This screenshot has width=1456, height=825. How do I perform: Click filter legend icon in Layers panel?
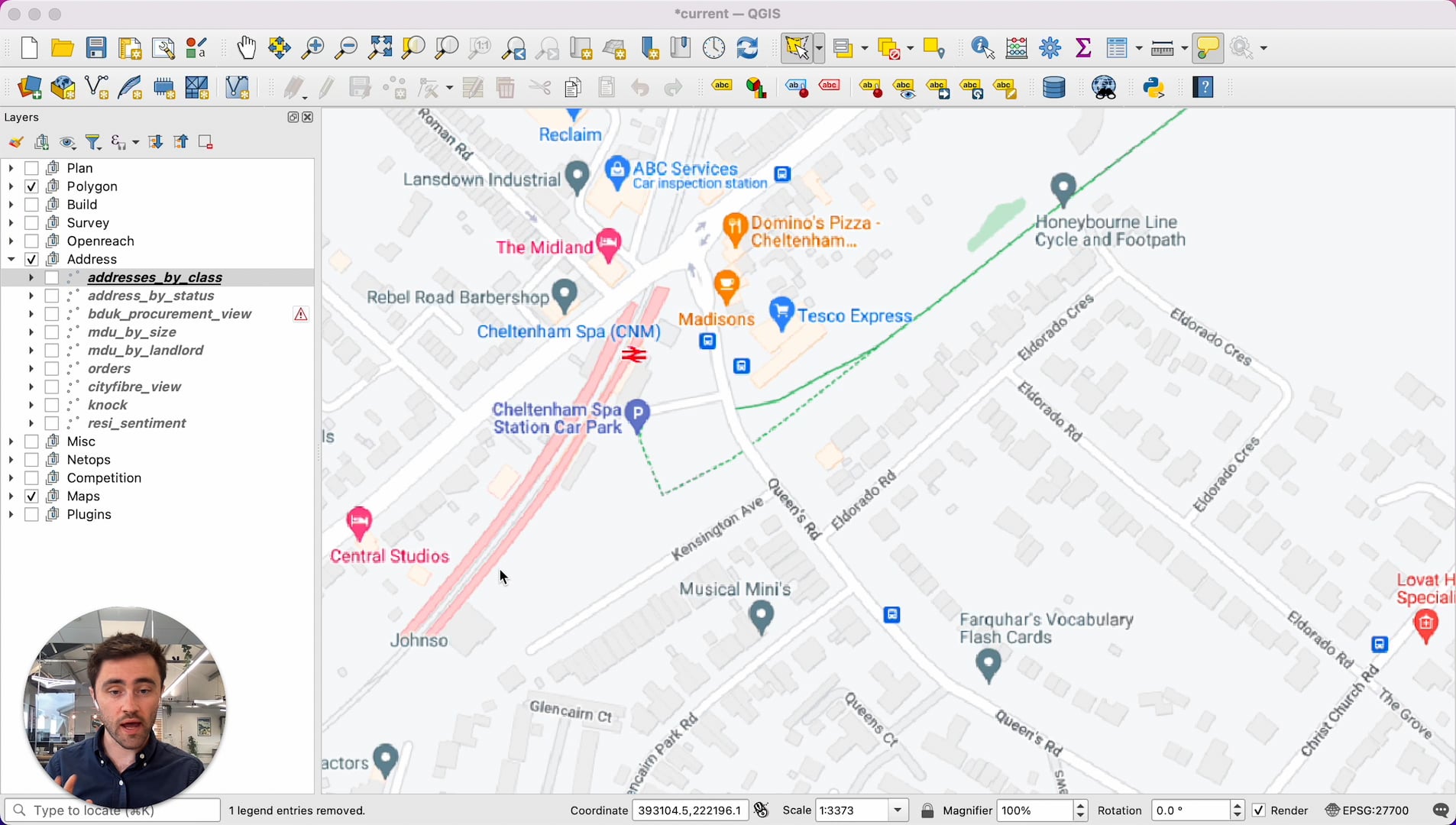(93, 142)
